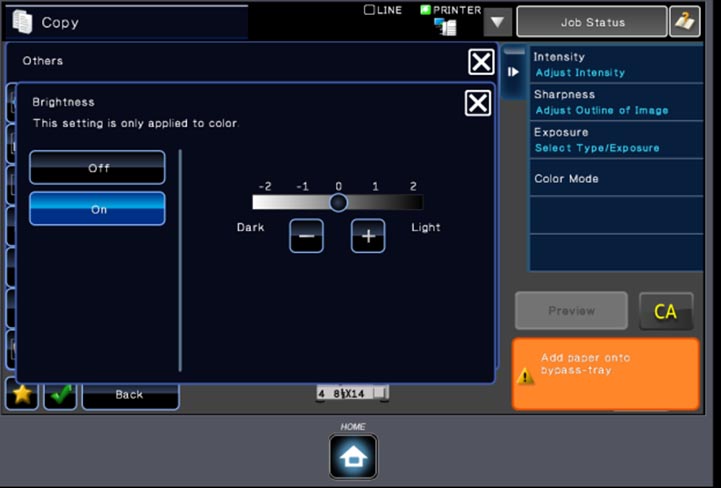721x488 pixels.
Task: Open Exposure Select Type/Exposure option
Action: [617, 140]
